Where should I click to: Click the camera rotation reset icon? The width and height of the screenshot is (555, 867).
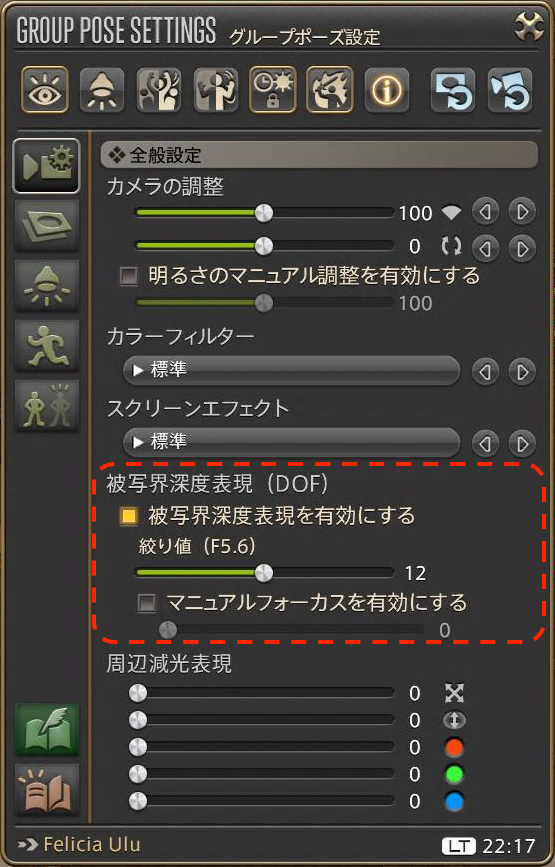(452, 247)
